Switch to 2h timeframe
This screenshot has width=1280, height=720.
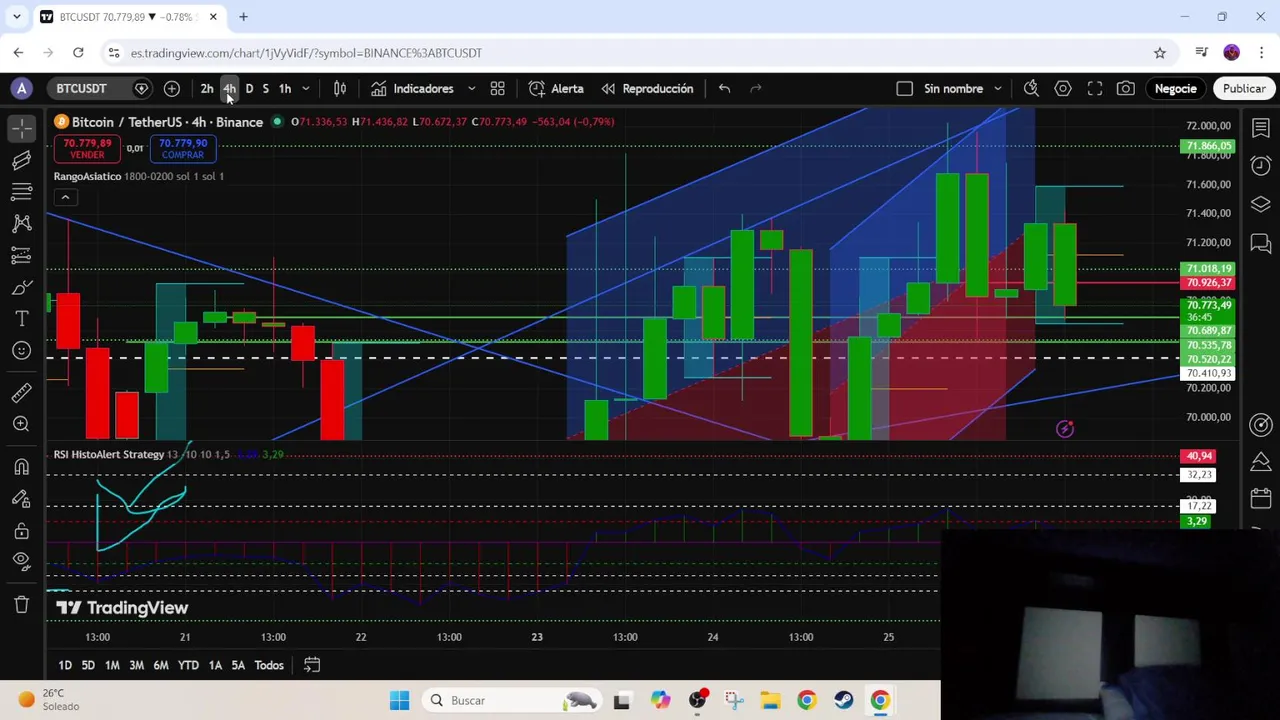[x=207, y=89]
